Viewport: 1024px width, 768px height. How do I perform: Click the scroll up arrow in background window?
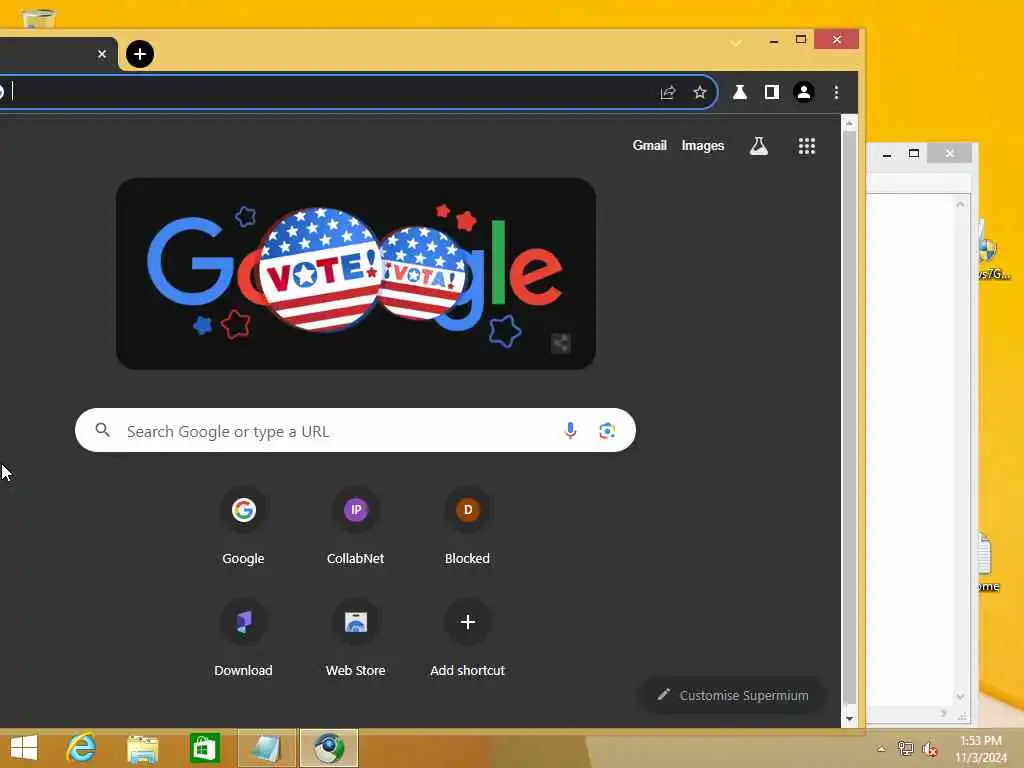coord(960,204)
